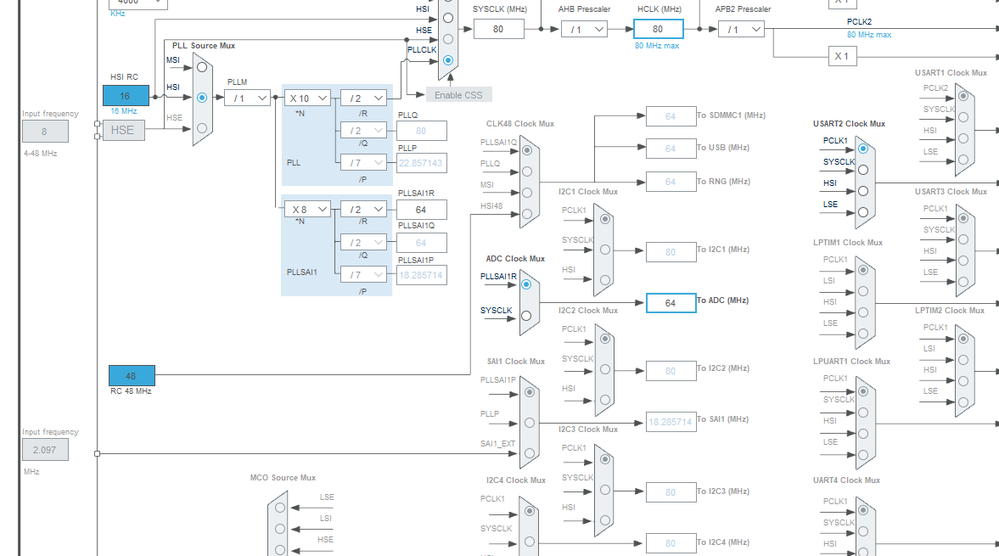Open the AHB Prescaler dropdown
This screenshot has width=999, height=556.
click(x=584, y=29)
